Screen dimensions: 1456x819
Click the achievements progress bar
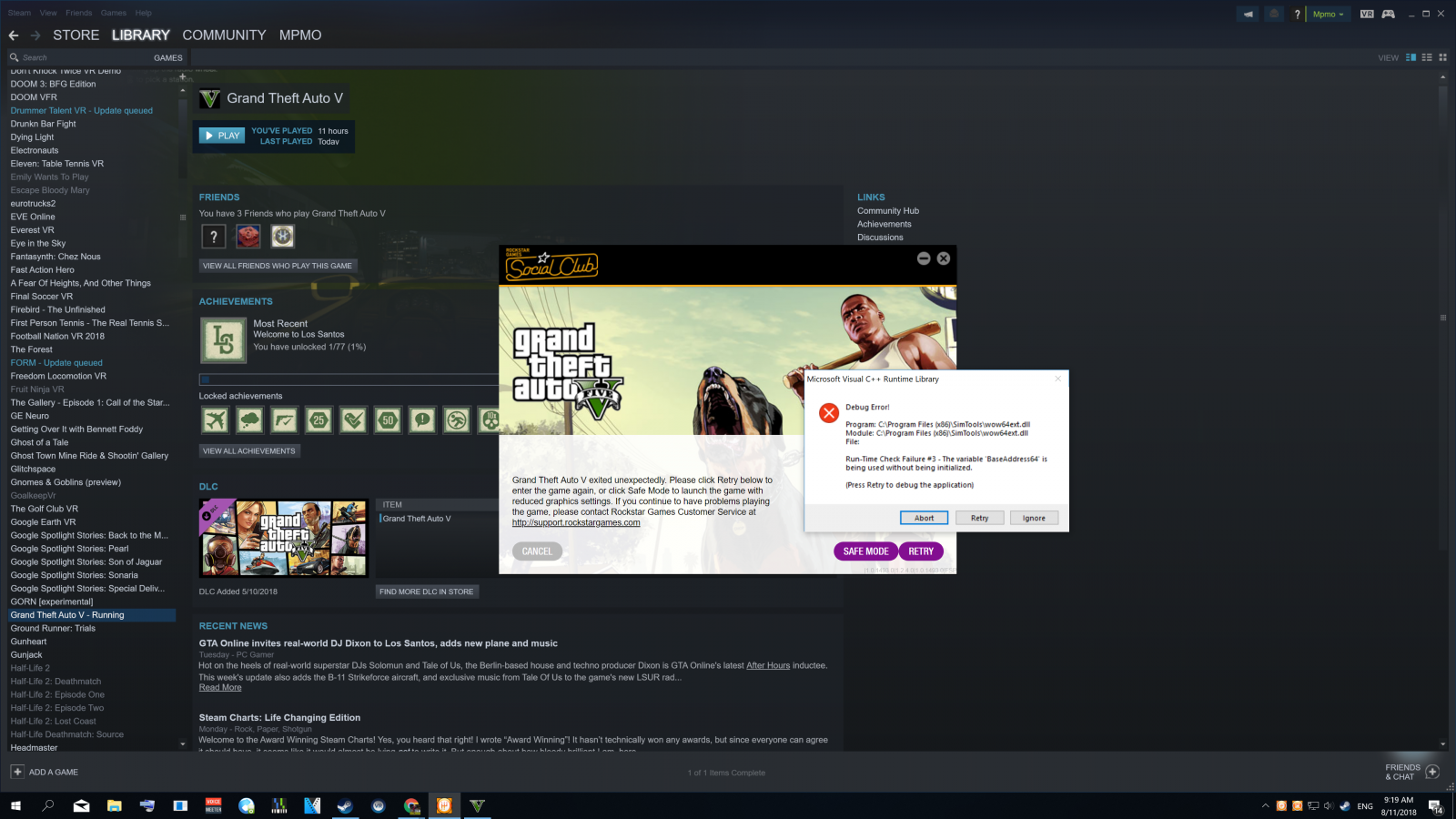coord(349,379)
